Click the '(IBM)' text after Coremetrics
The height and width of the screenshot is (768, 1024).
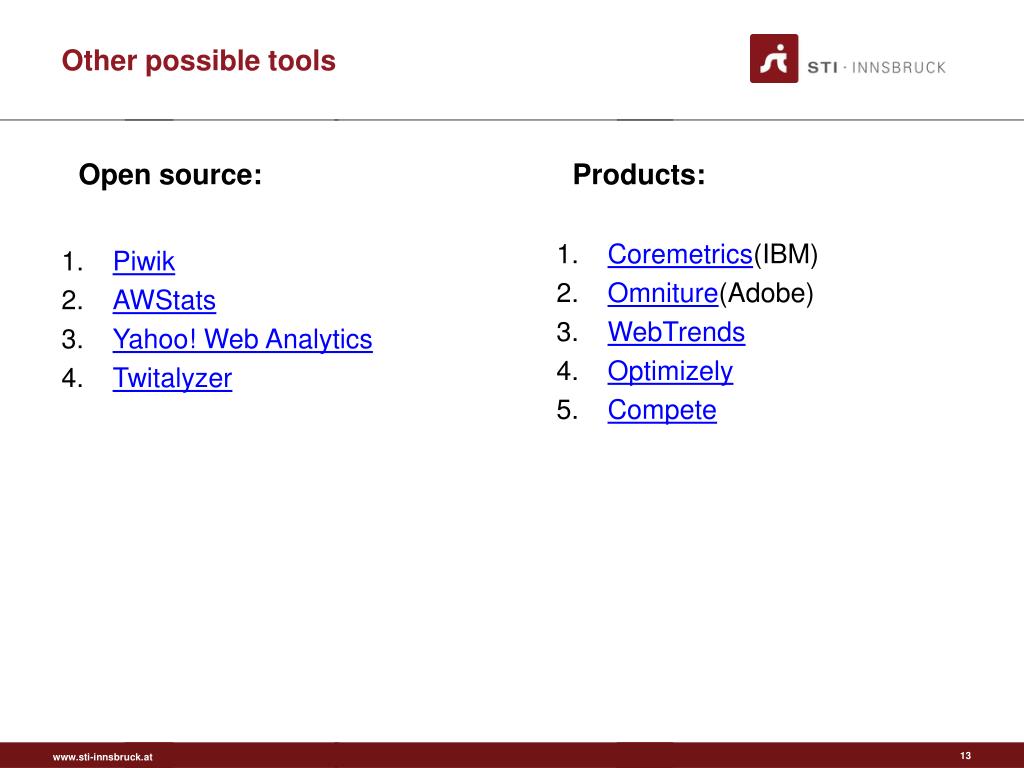(785, 255)
